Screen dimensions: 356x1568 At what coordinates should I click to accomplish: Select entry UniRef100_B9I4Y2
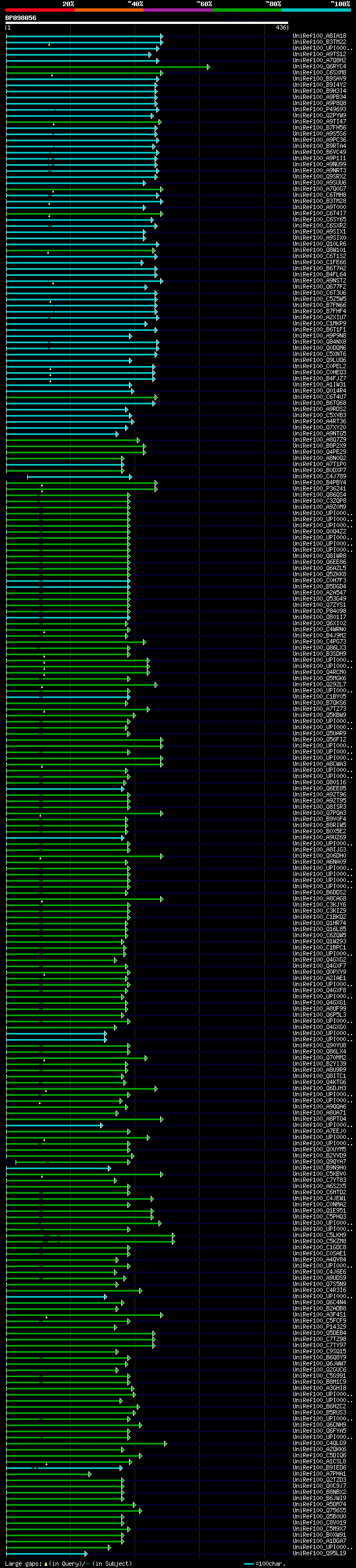(319, 85)
